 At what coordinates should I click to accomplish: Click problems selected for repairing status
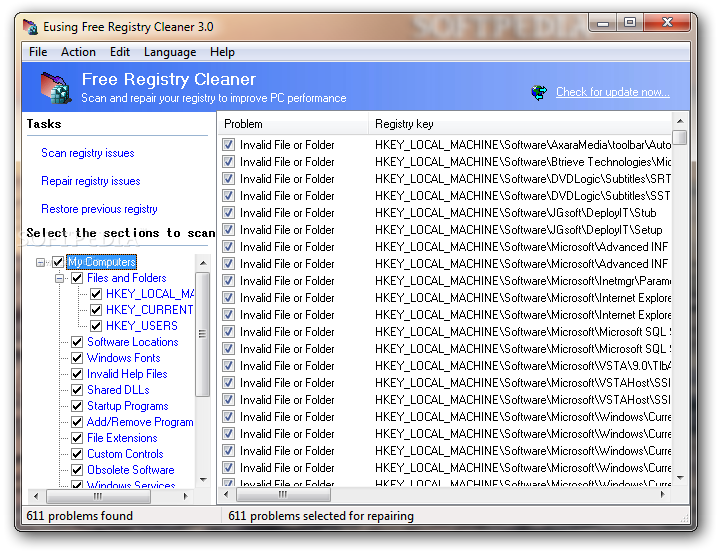pos(321,516)
